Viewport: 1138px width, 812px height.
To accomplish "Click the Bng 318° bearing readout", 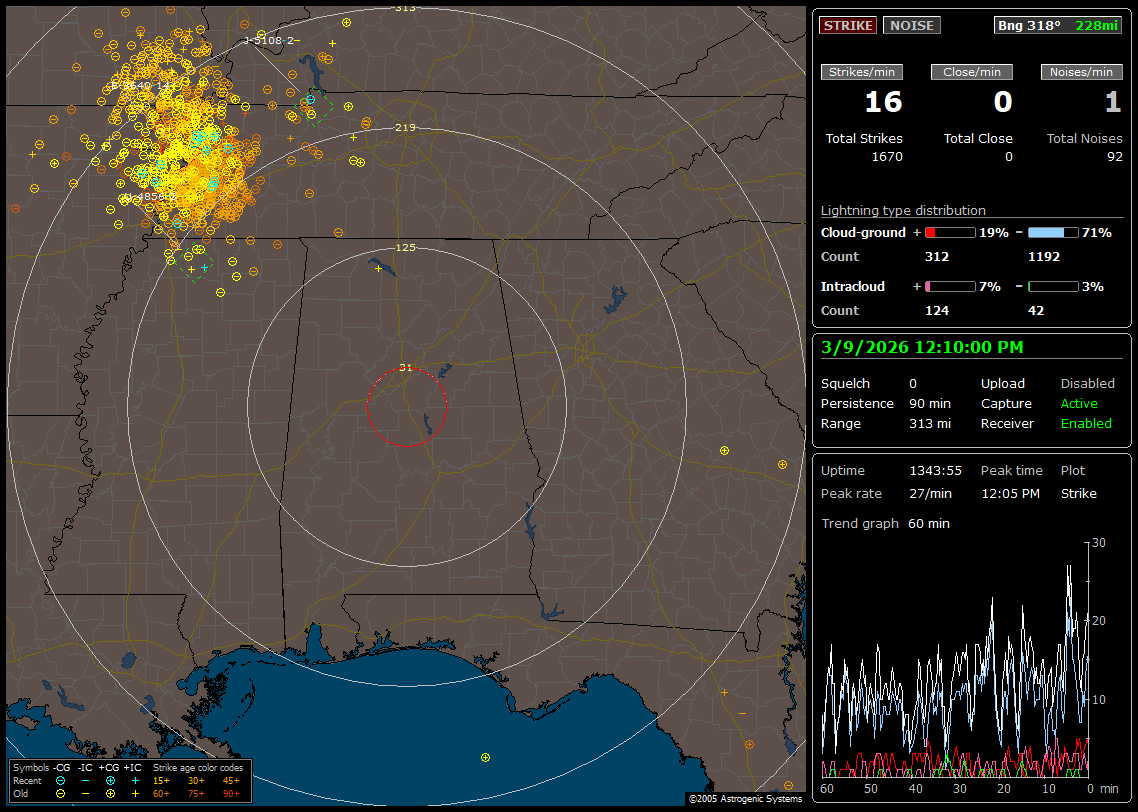I will (x=1028, y=26).
